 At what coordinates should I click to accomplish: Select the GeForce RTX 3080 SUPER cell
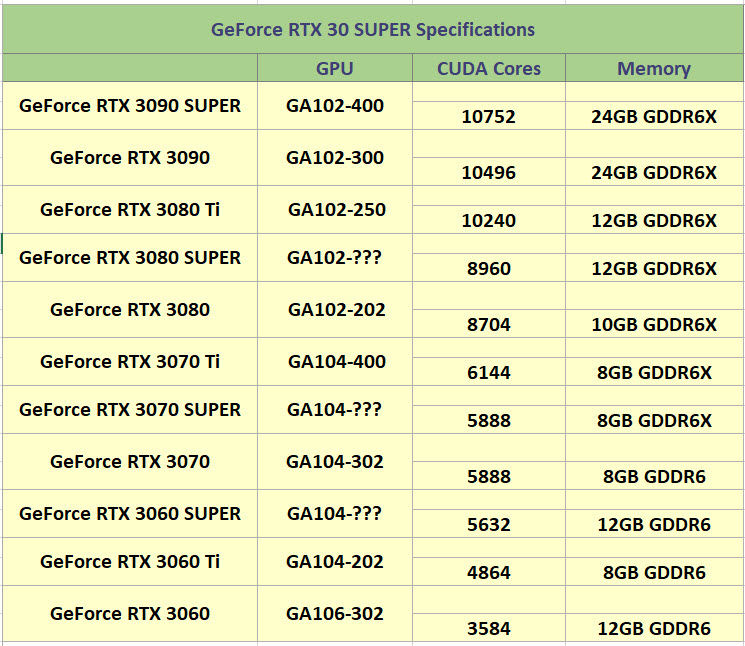pos(130,257)
